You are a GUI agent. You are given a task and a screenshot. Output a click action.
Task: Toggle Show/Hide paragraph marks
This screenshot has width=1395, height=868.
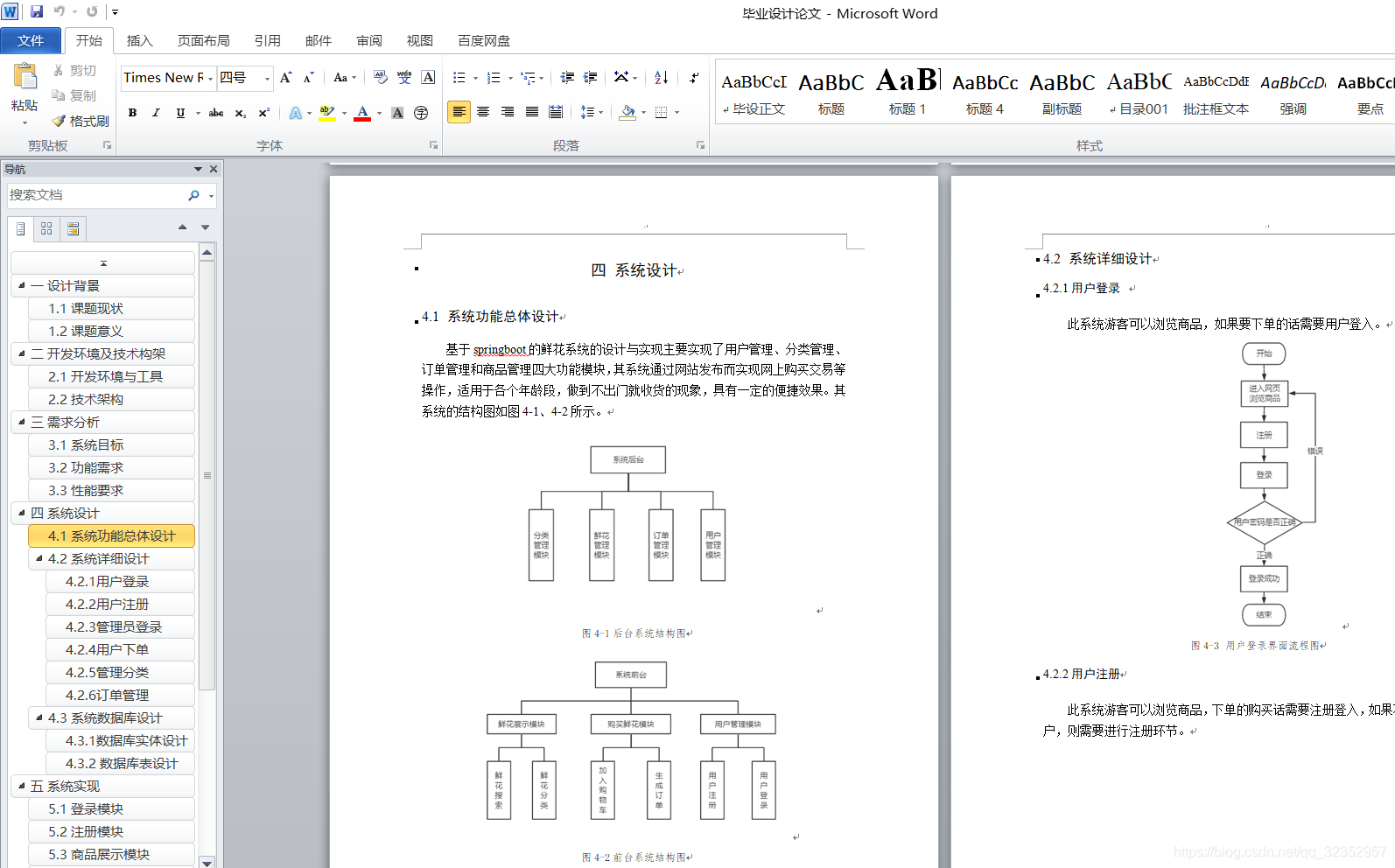tap(694, 78)
